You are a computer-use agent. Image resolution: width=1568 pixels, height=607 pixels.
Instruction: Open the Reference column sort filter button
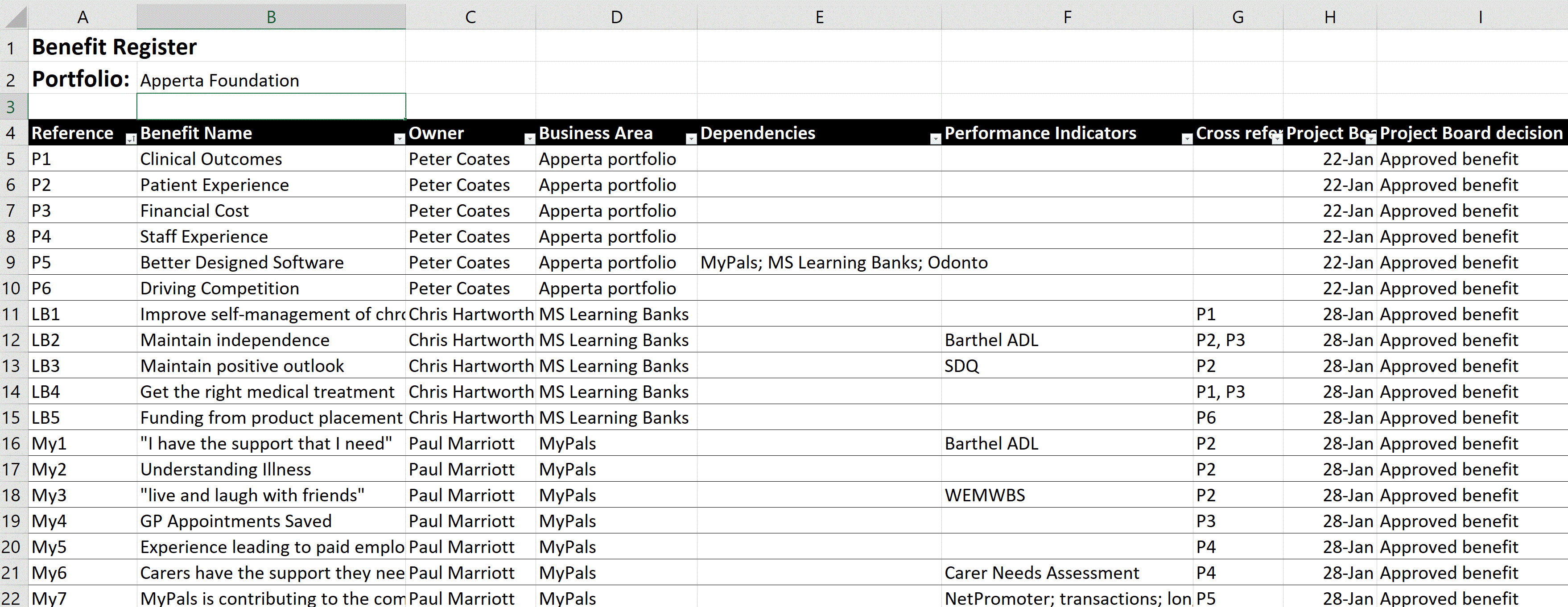[130, 139]
